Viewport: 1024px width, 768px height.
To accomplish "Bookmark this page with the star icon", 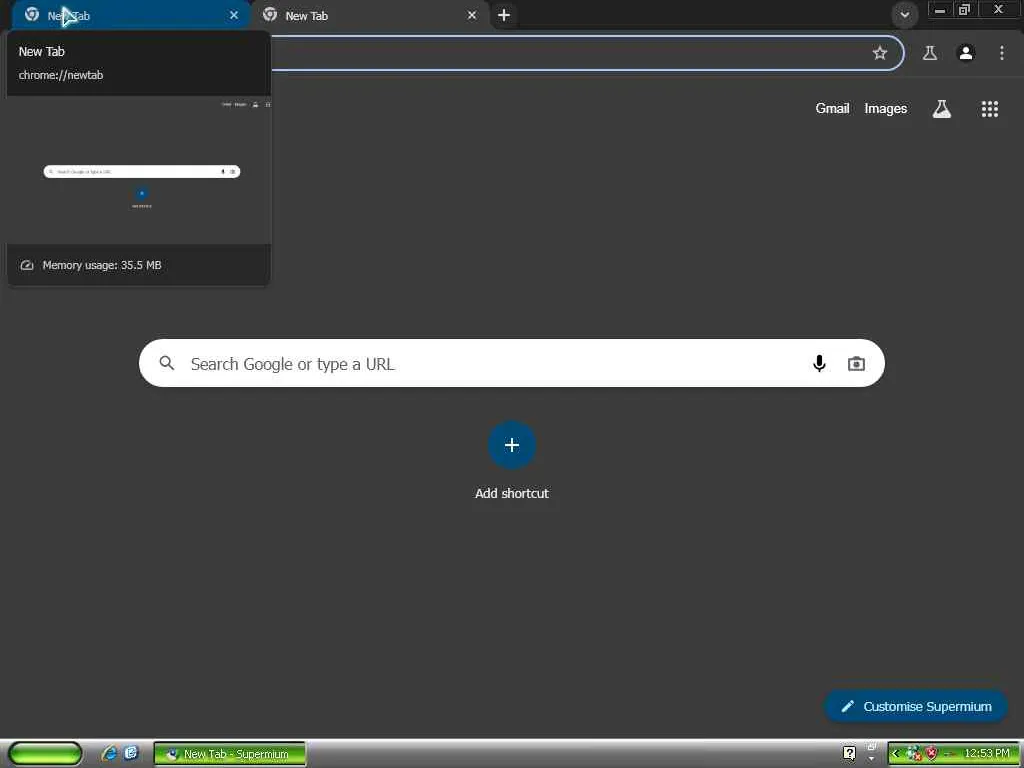I will 880,54.
